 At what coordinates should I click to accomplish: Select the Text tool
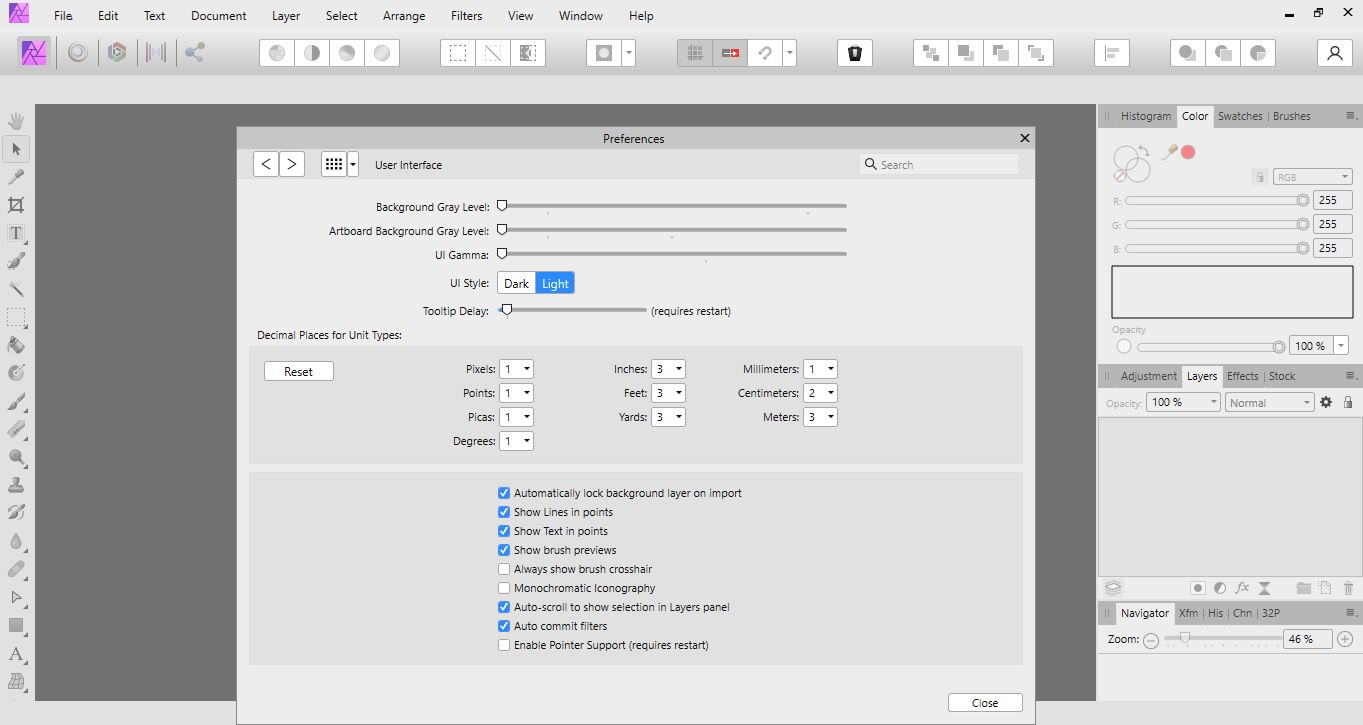(16, 232)
